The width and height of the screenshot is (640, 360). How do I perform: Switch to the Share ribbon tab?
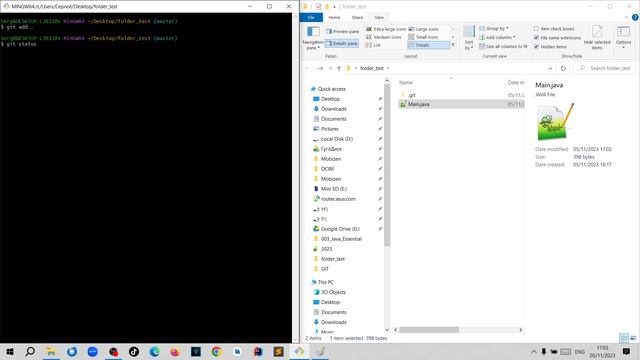tap(357, 17)
